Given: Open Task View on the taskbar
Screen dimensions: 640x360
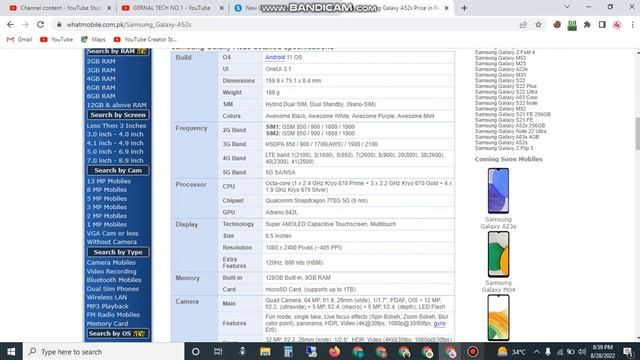Looking at the screenshot, I should (x=218, y=351).
